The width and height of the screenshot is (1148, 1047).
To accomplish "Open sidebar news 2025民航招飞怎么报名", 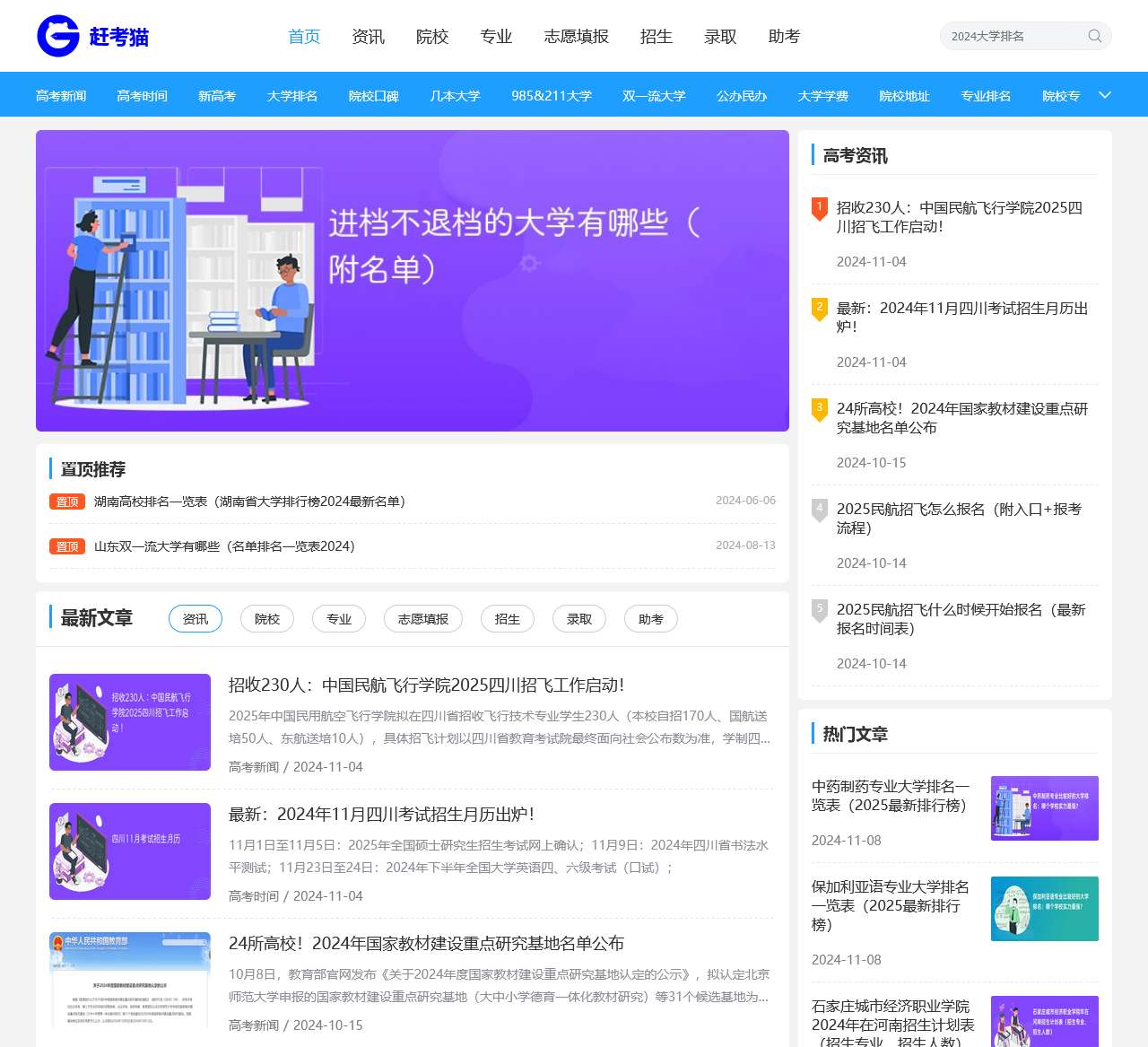I will pos(960,519).
